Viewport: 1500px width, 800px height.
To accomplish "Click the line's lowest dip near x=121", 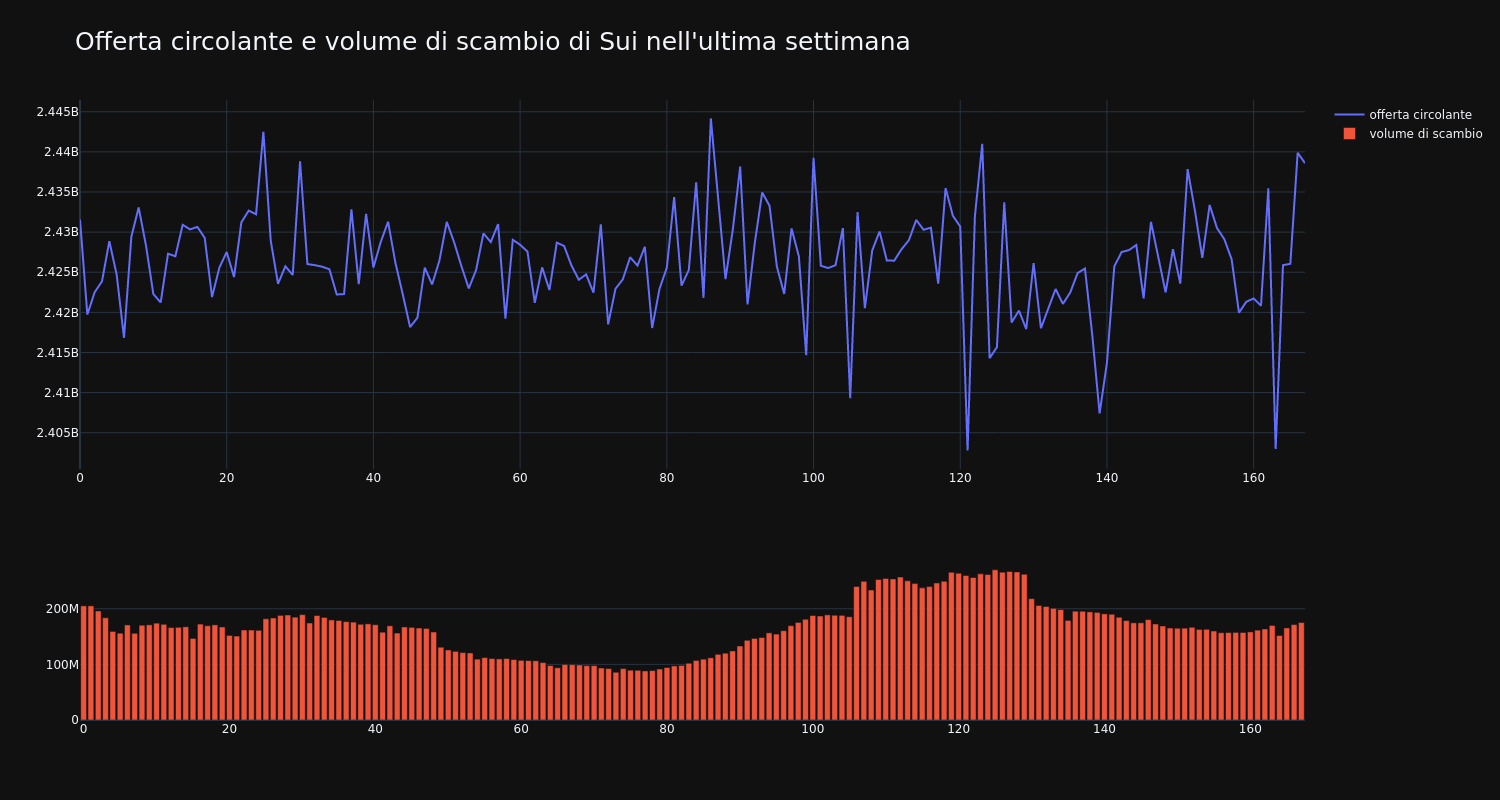I will click(x=967, y=449).
